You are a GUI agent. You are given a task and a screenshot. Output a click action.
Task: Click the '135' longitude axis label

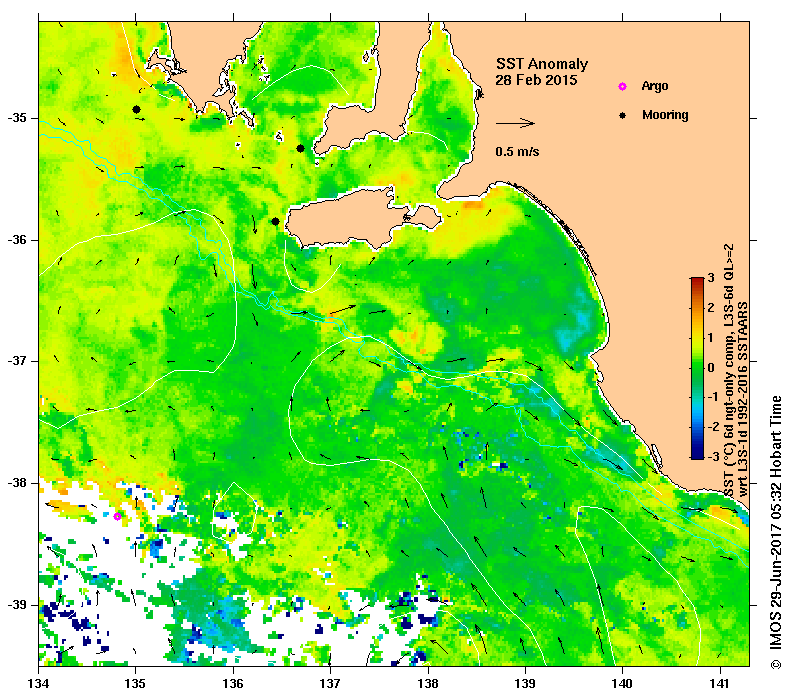point(136,684)
